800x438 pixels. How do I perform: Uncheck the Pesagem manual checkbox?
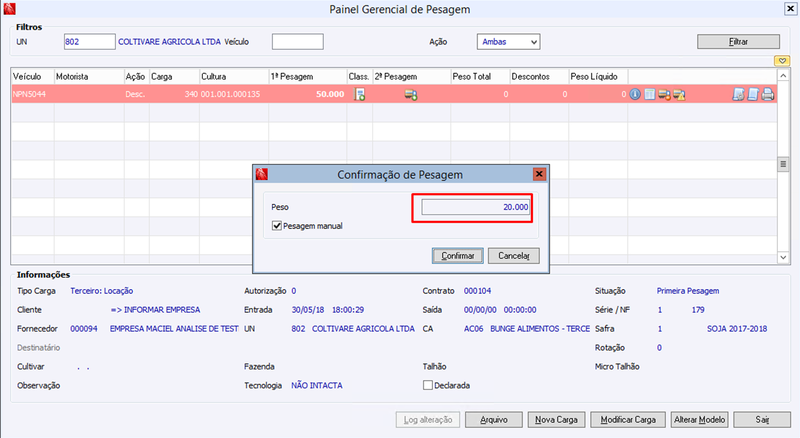pos(277,226)
